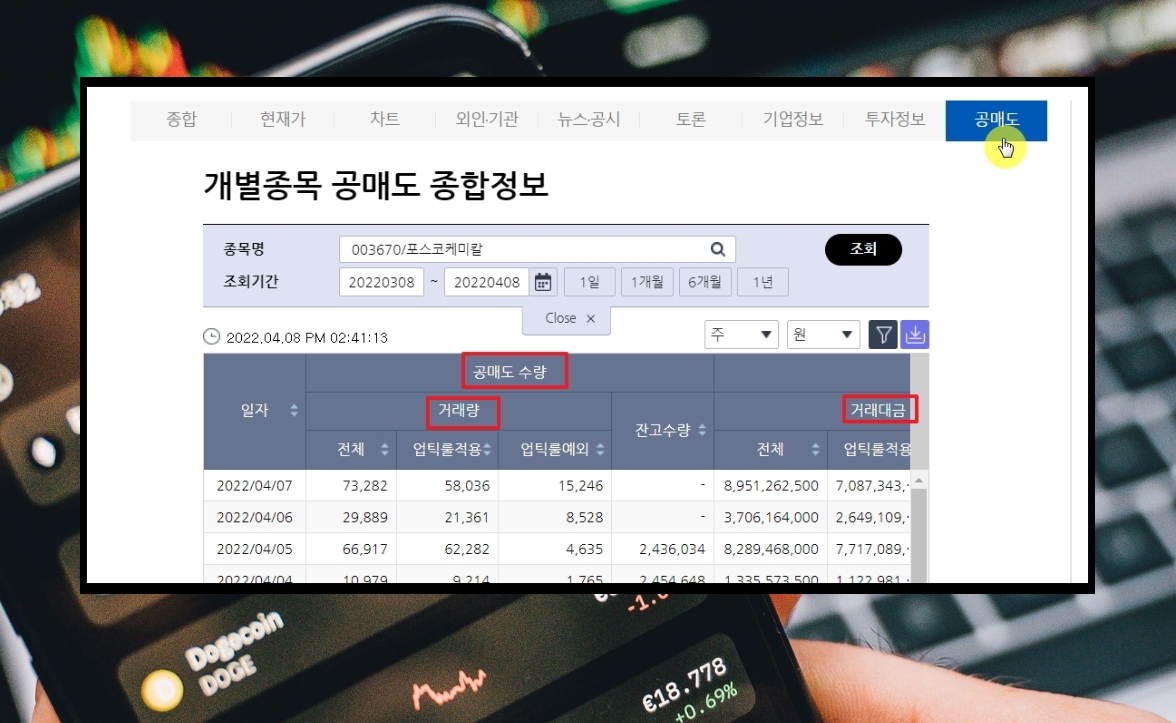
Task: Open the 토론 tab
Action: coord(691,119)
